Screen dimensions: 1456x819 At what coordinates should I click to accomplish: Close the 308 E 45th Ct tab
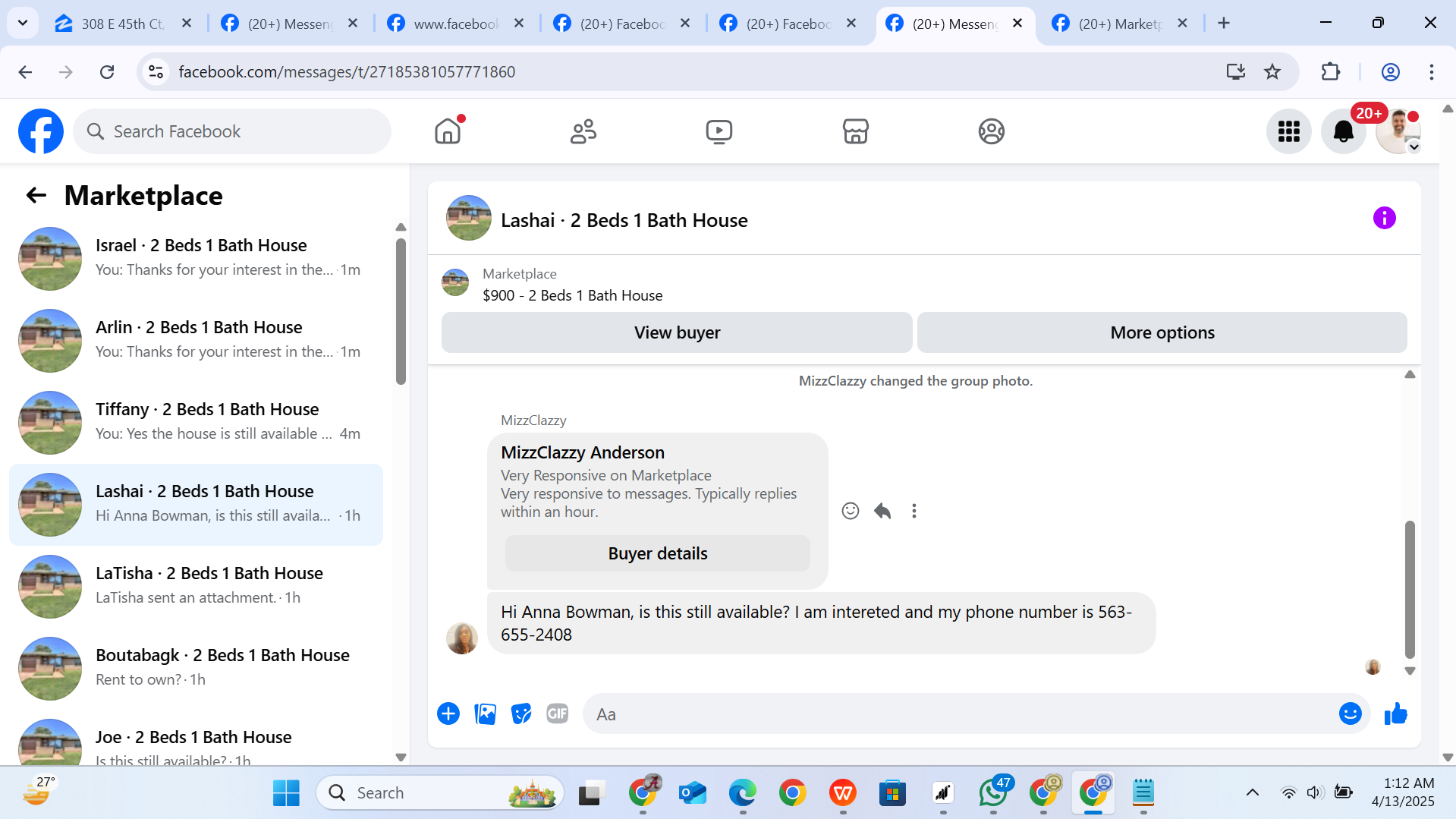[187, 24]
